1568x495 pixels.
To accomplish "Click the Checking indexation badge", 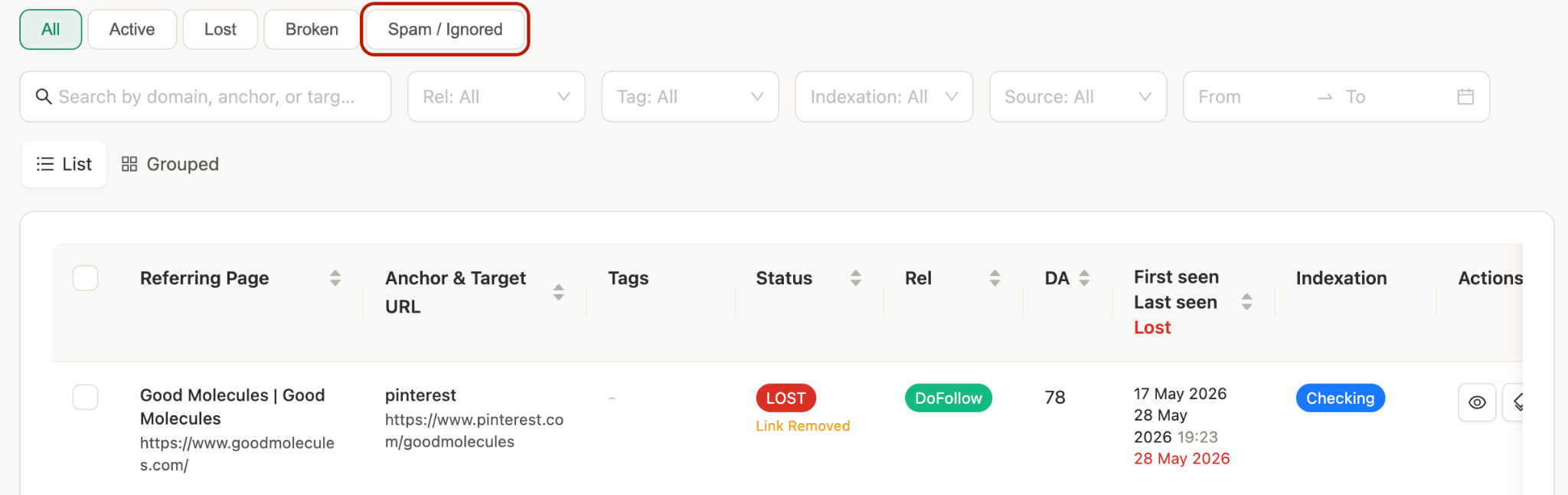I will (1341, 398).
